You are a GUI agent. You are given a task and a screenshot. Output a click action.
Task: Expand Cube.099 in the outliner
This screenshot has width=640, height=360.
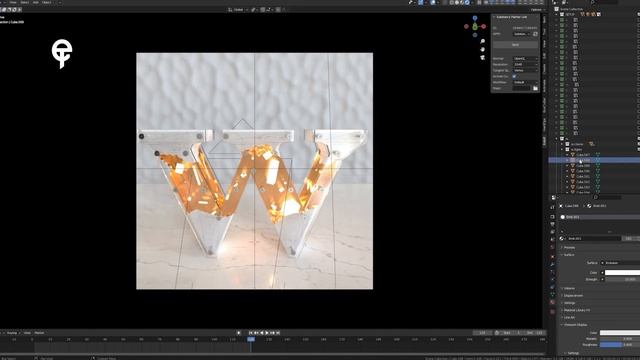click(567, 166)
